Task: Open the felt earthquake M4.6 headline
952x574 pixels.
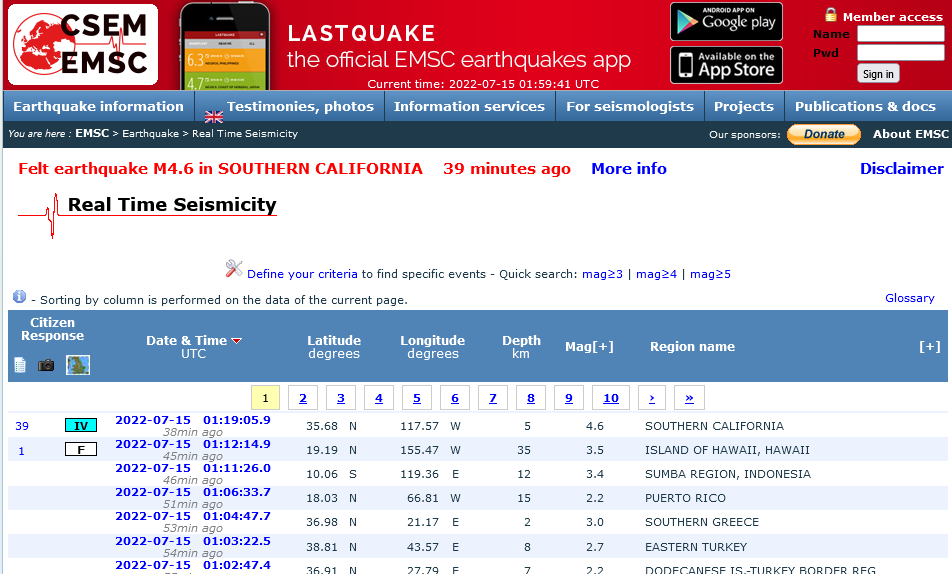Action: pos(220,169)
